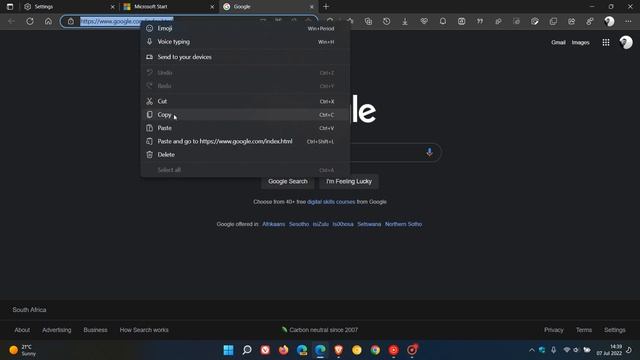Open the tab actions menu icon
The image size is (640, 360).
10,7
